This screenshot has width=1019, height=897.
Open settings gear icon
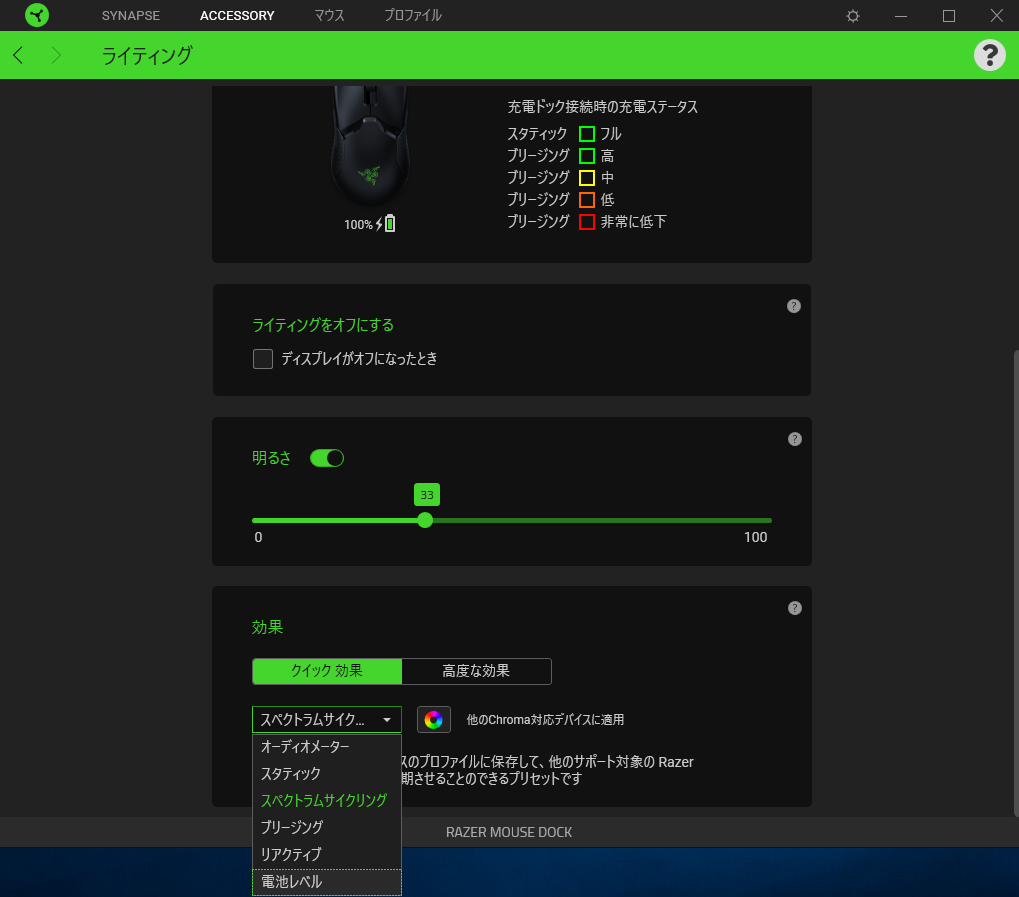pyautogui.click(x=853, y=16)
